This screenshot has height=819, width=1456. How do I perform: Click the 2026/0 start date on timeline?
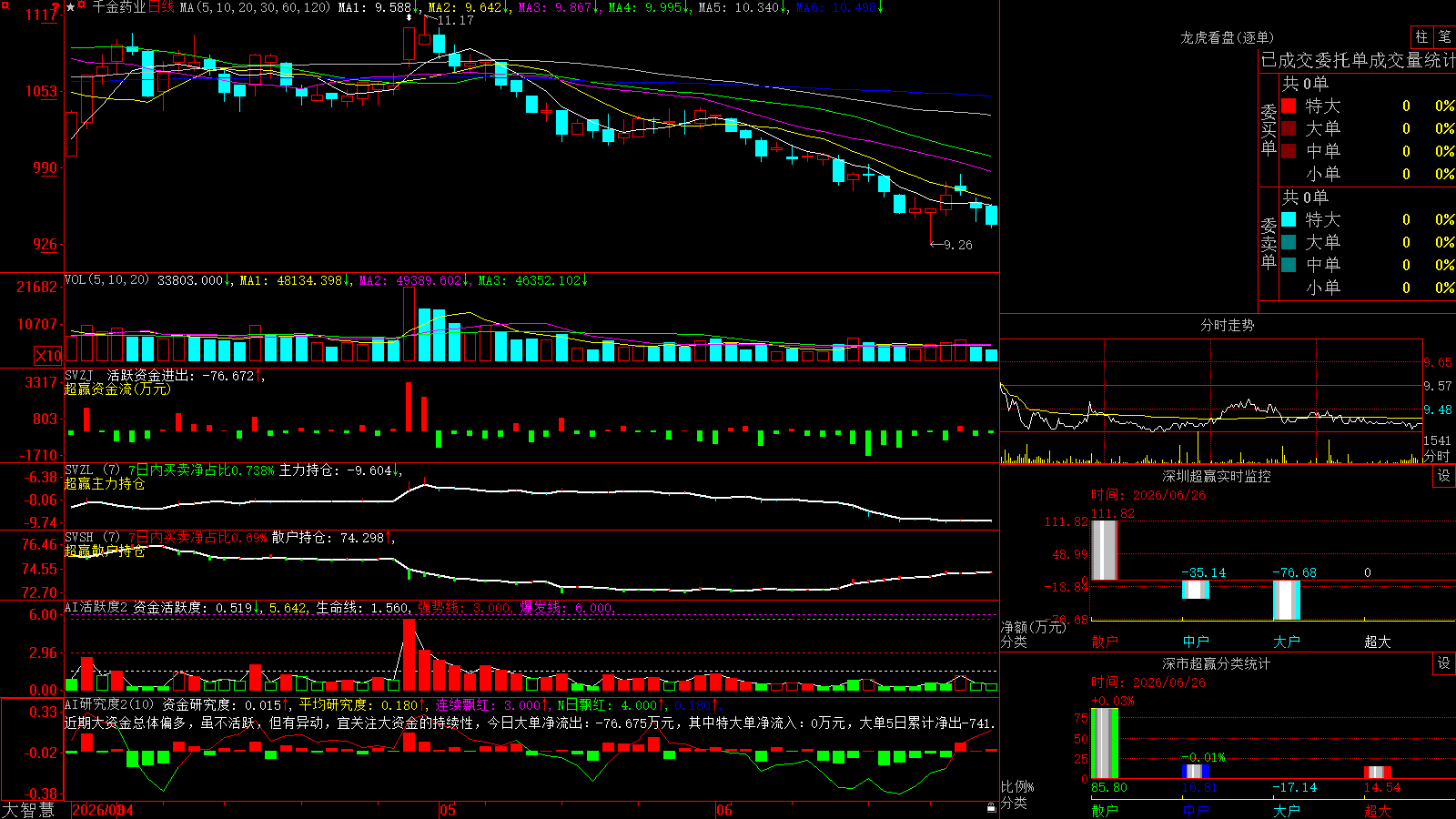point(96,810)
